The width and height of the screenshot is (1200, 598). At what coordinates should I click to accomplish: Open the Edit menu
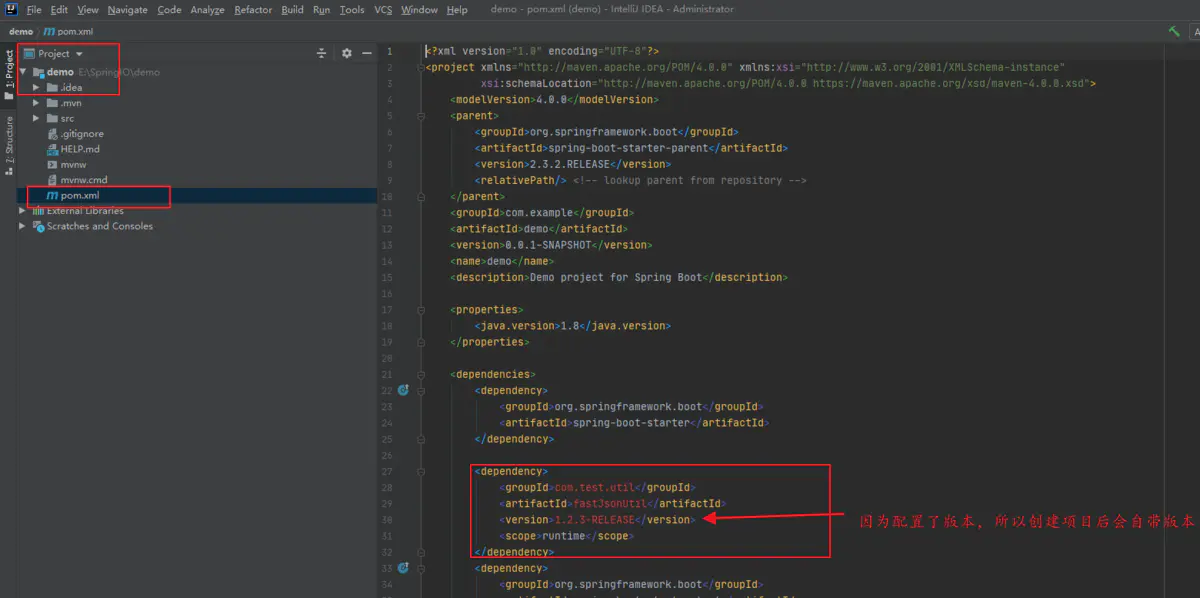(60, 10)
